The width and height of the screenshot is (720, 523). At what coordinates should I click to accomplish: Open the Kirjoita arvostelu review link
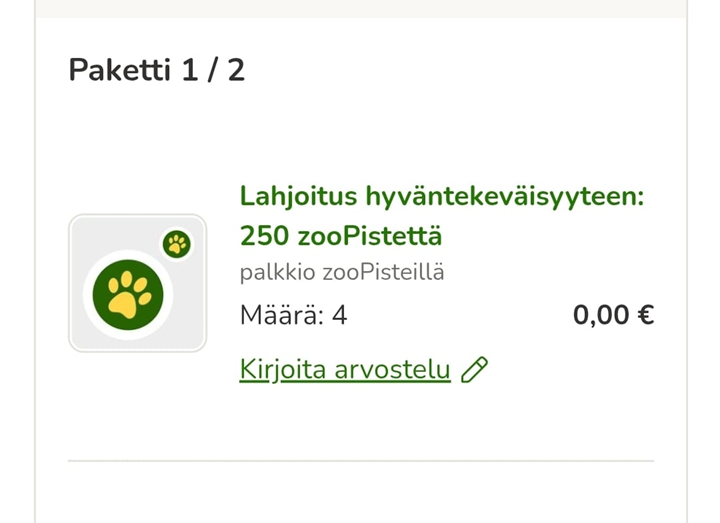[345, 370]
